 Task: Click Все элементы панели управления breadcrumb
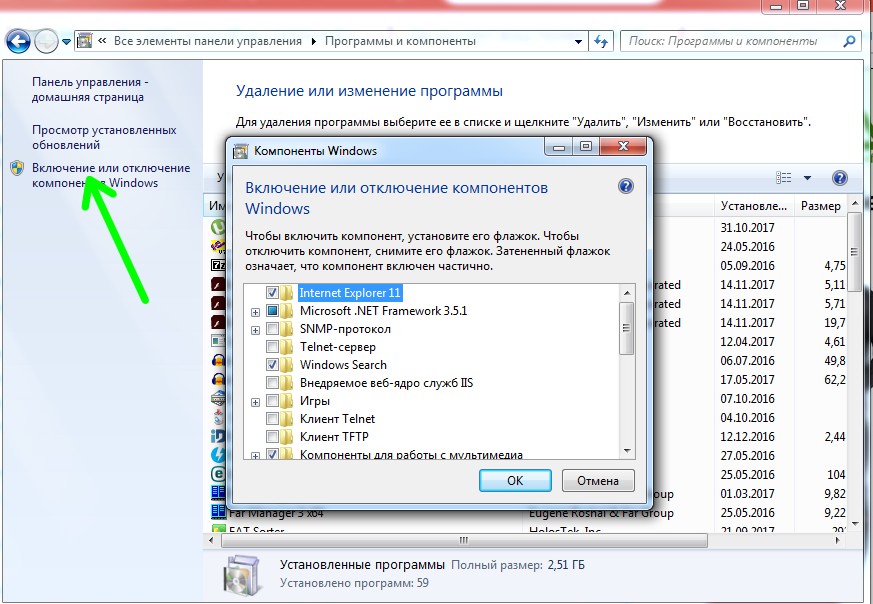coord(208,41)
